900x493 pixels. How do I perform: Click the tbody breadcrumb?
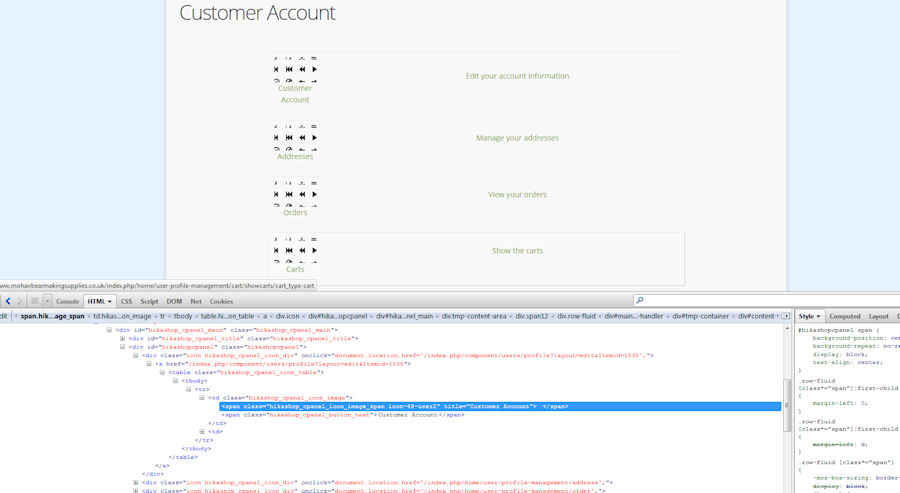tap(183, 316)
